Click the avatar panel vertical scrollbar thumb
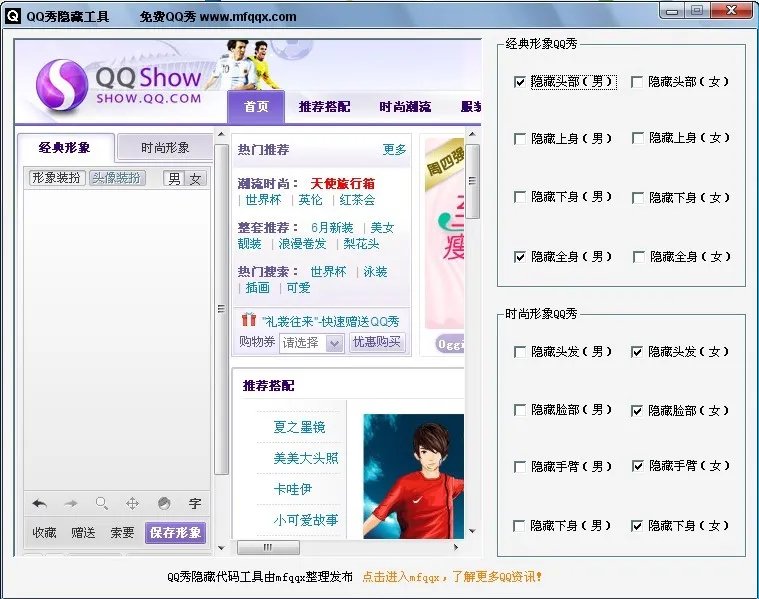 (221, 309)
